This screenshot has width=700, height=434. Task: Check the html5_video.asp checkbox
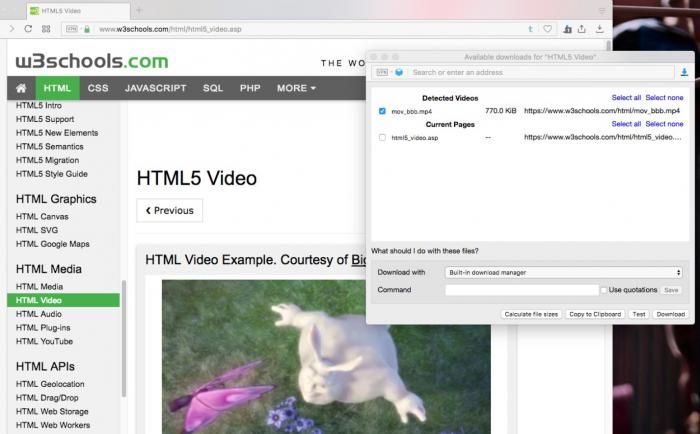click(382, 138)
